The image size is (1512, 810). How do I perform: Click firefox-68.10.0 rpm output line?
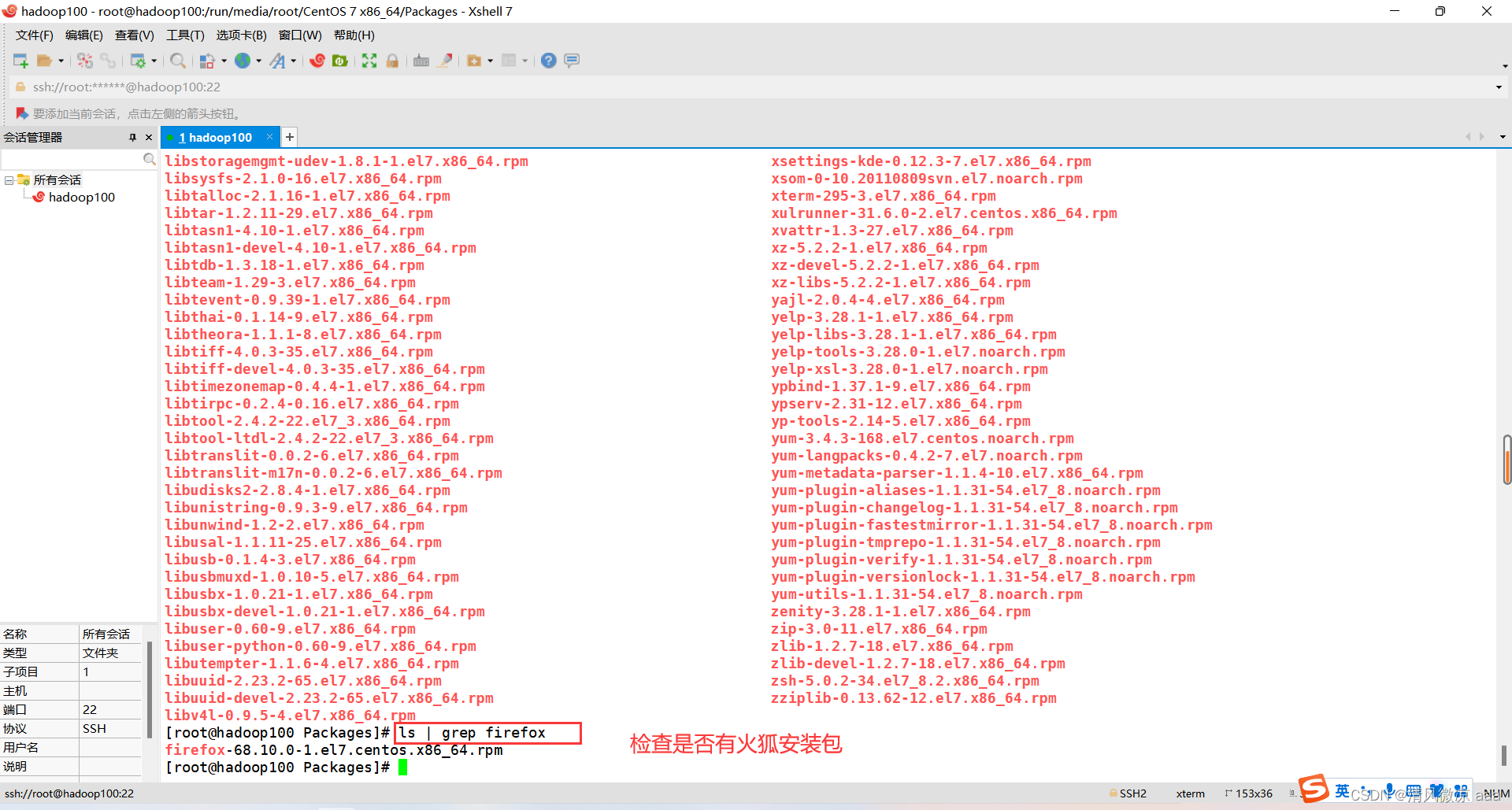coord(334,750)
